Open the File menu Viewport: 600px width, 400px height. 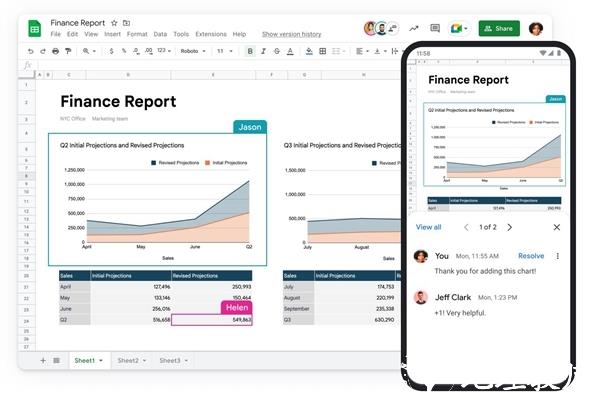(55, 34)
